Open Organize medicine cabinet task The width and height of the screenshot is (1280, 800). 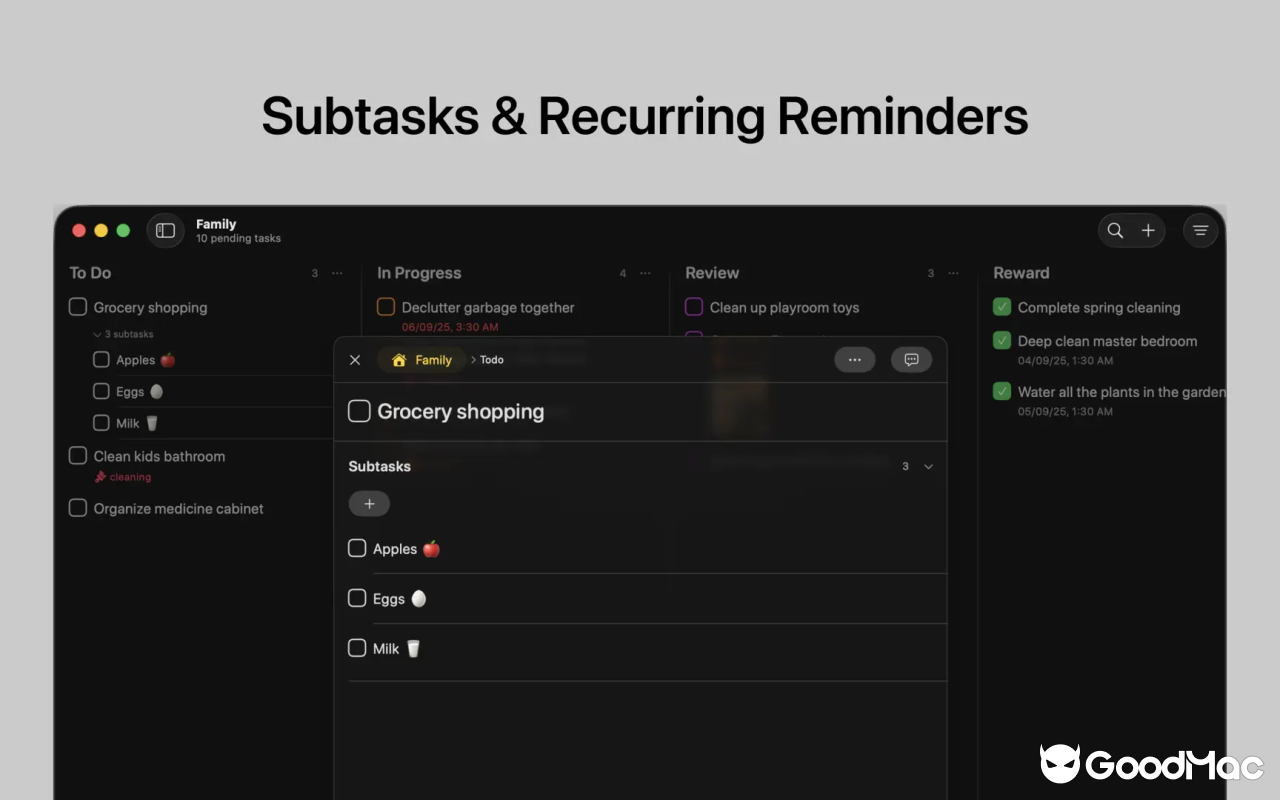(179, 508)
